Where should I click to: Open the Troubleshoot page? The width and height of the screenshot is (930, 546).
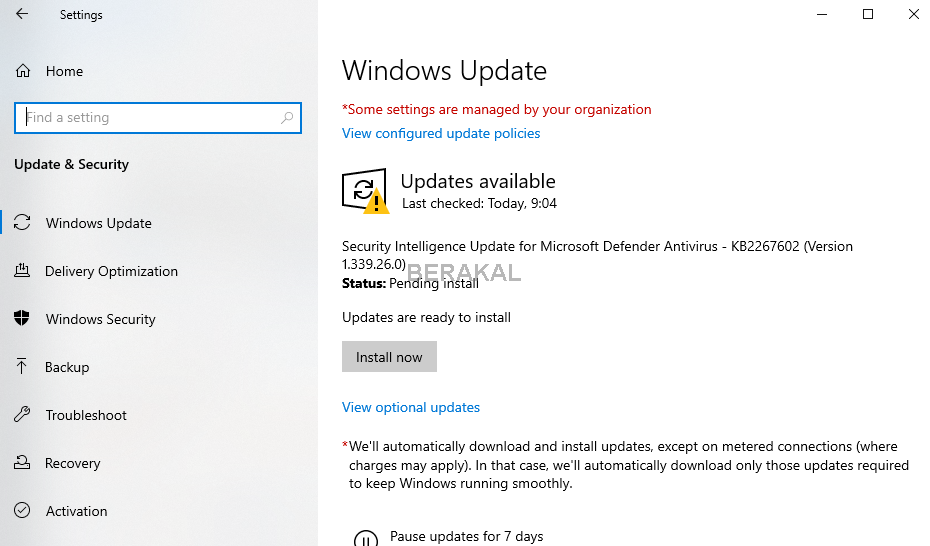(x=86, y=415)
